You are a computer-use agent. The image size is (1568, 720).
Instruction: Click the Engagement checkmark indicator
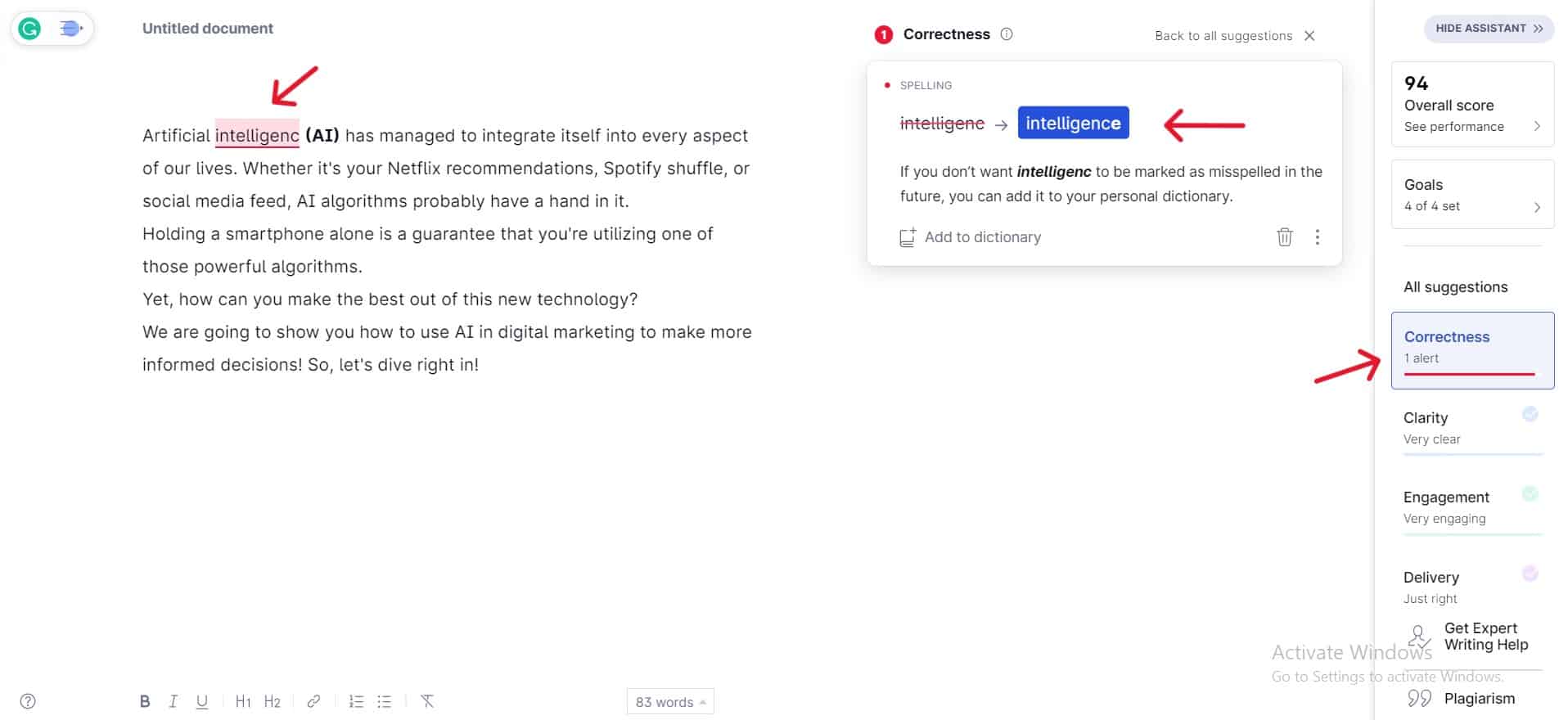[1530, 493]
